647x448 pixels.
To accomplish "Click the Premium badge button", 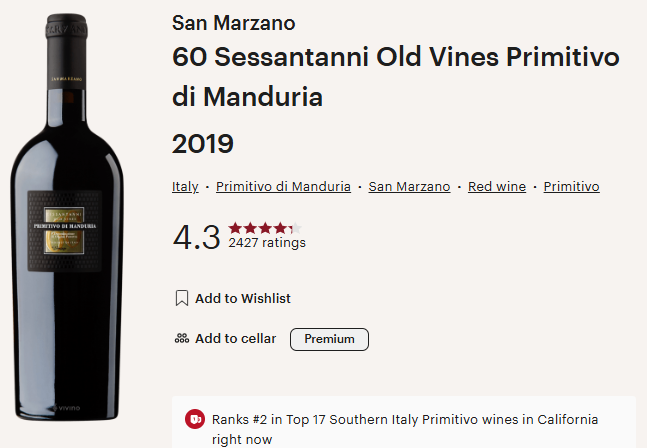I will pyautogui.click(x=329, y=339).
